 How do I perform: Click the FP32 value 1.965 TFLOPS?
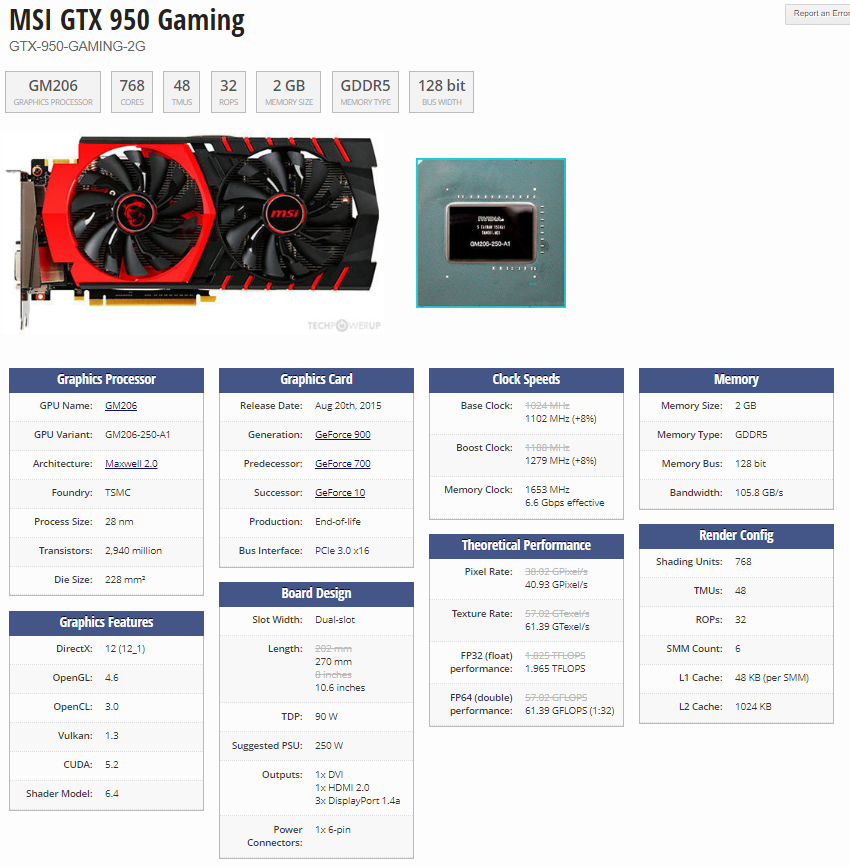[555, 669]
